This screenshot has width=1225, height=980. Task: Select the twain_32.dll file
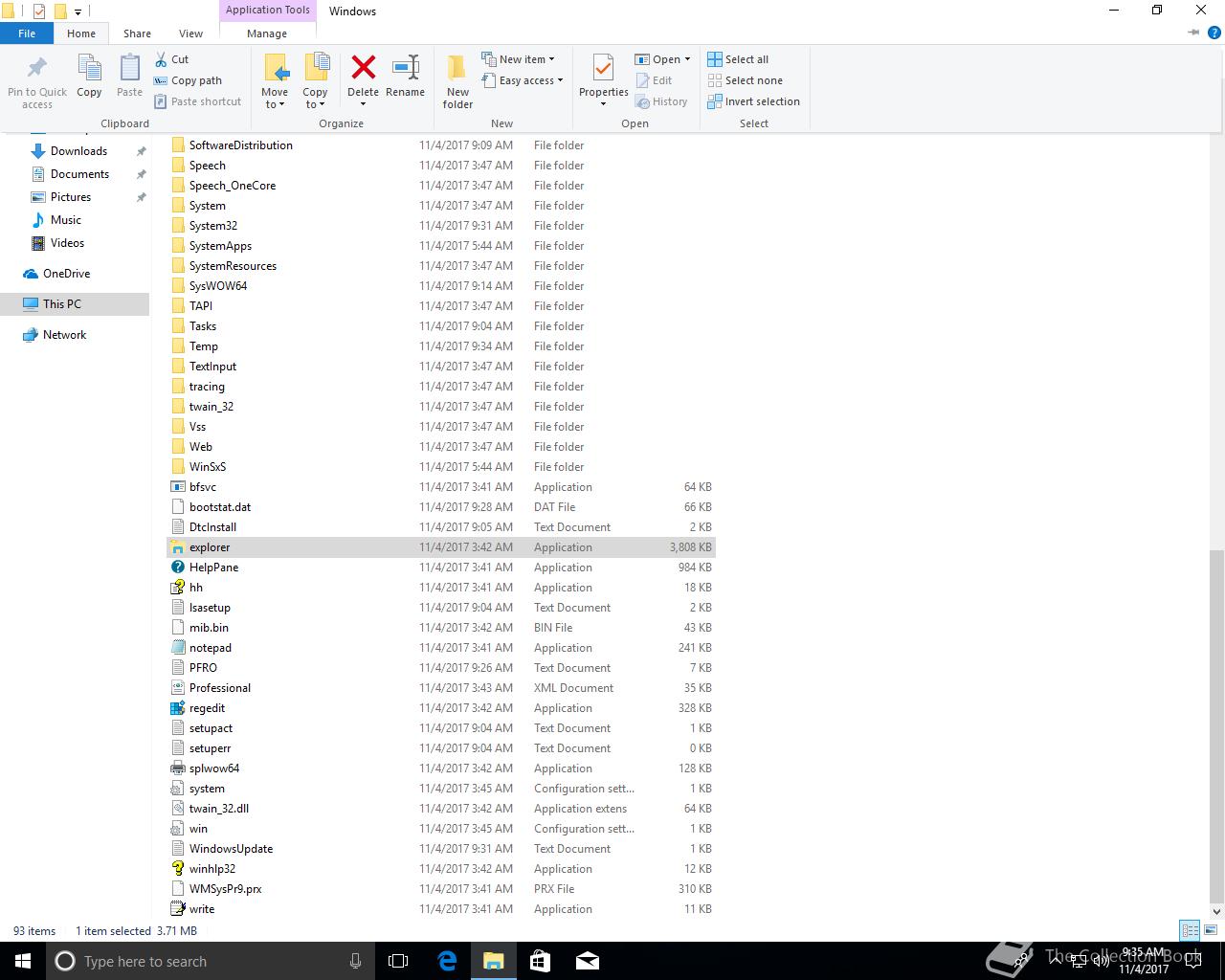click(x=441, y=809)
